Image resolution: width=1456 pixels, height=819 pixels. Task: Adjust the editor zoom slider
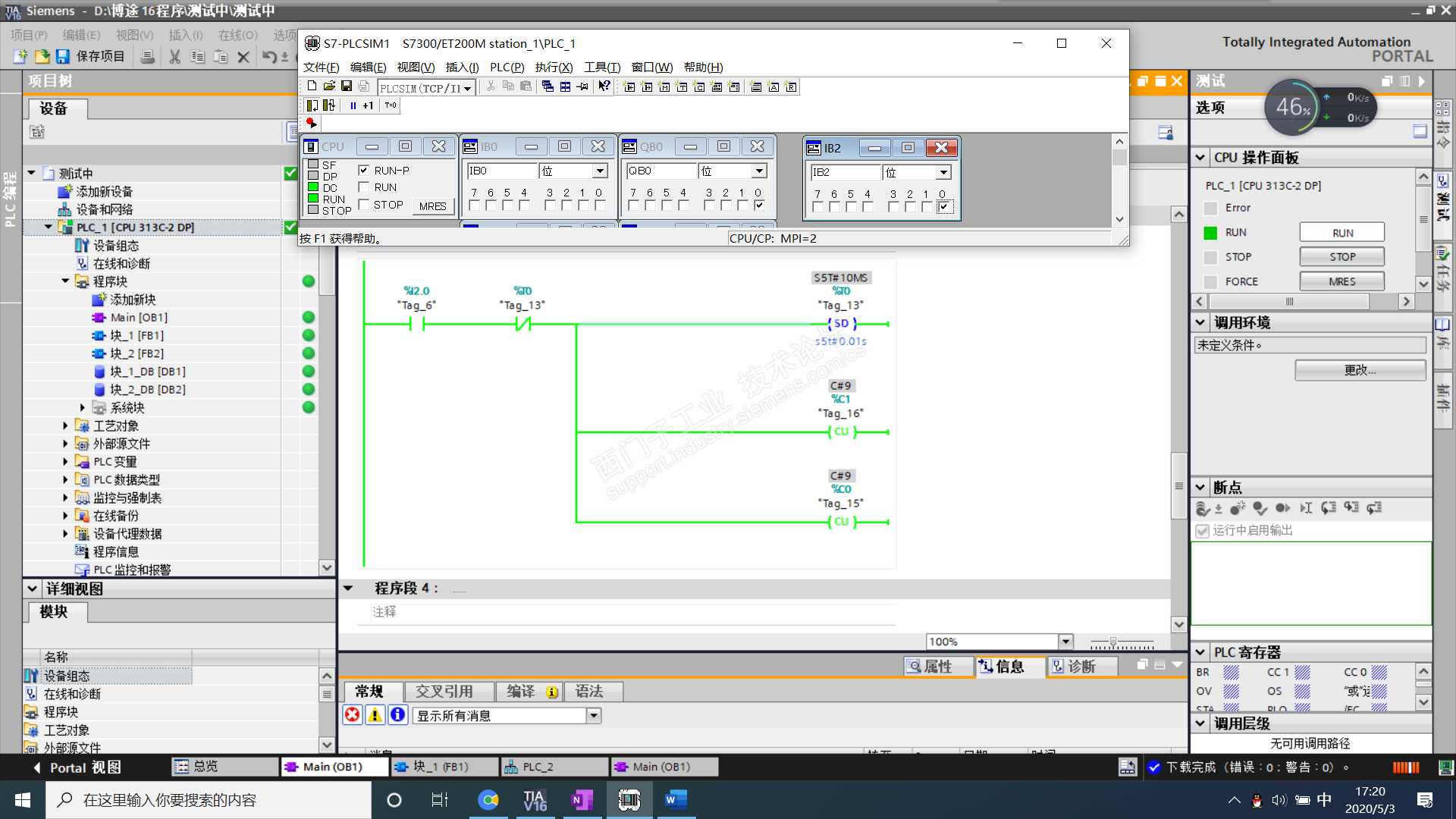1113,642
